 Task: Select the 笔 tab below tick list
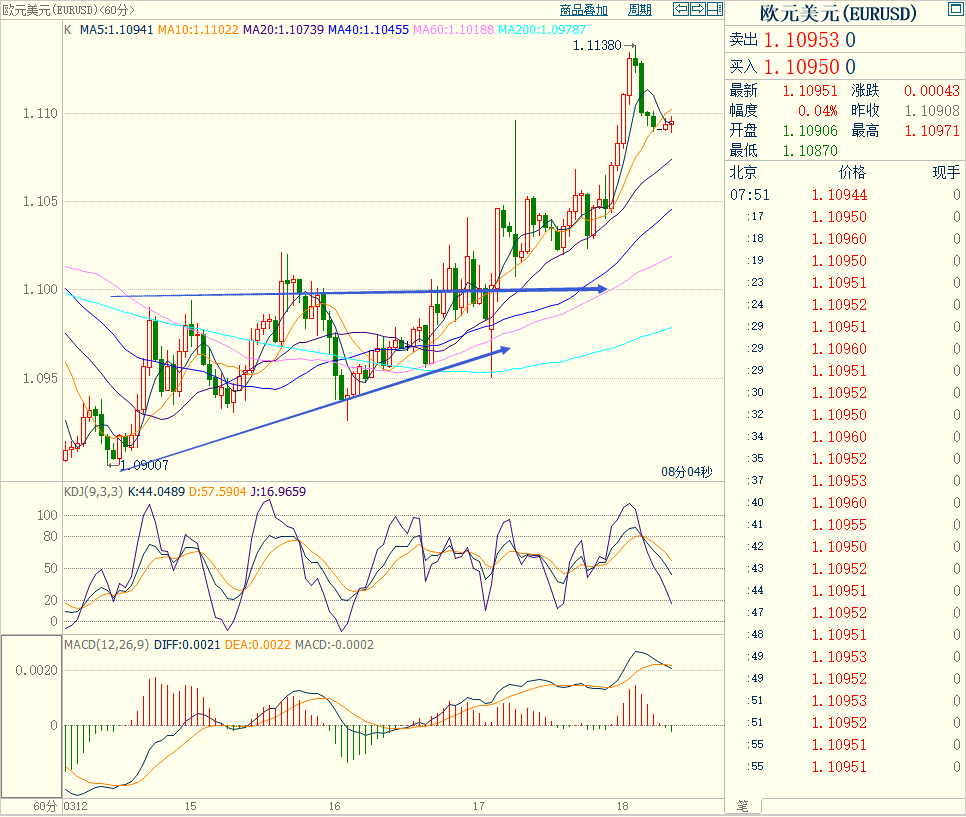pos(742,806)
